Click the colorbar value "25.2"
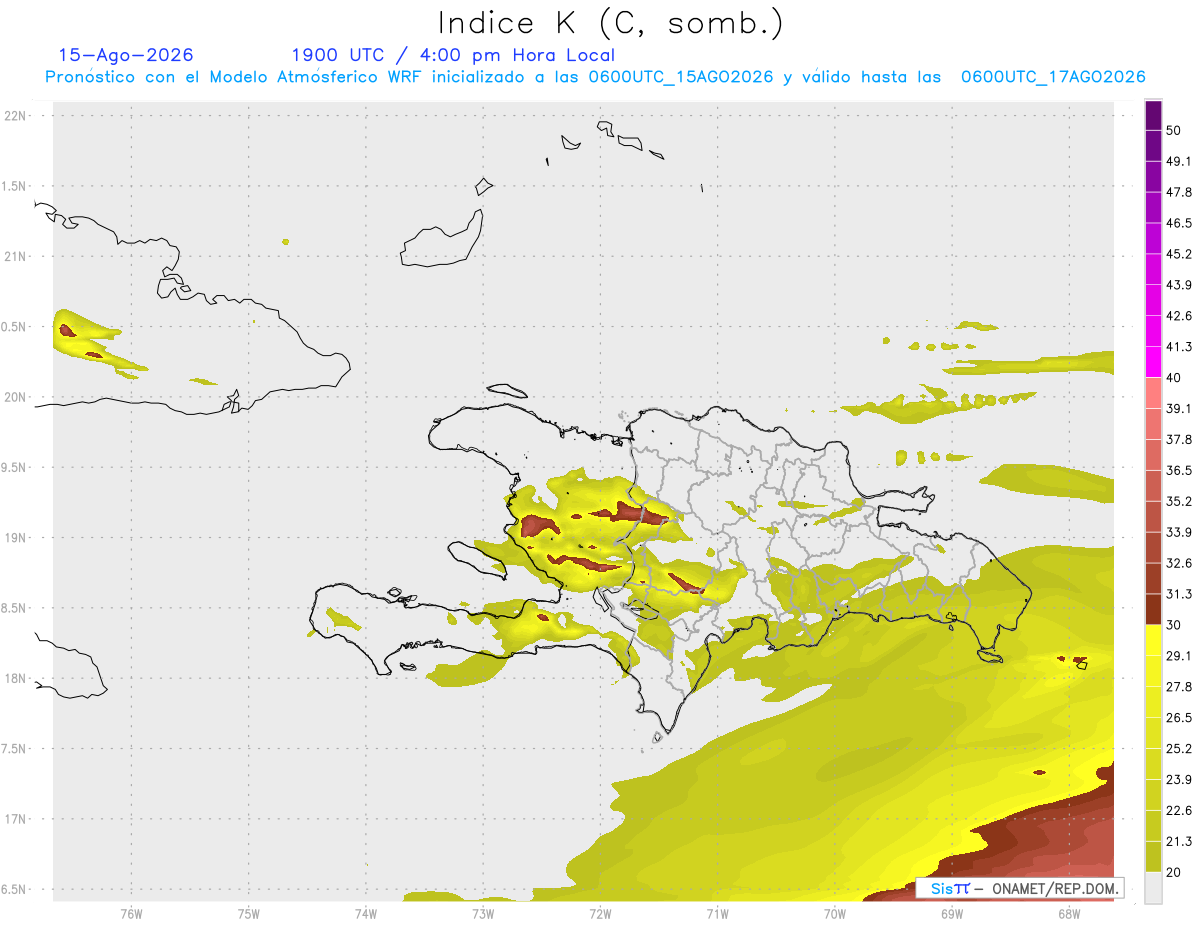Image resolution: width=1200 pixels, height=927 pixels. [1179, 749]
